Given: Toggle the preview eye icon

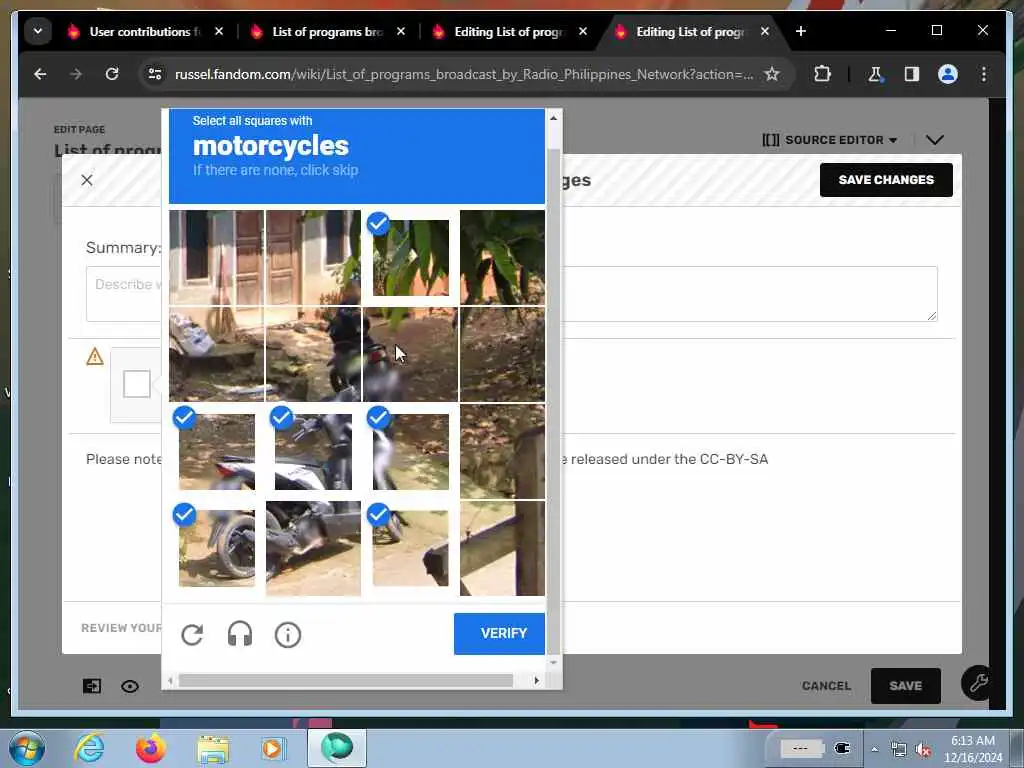Looking at the screenshot, I should [x=130, y=686].
